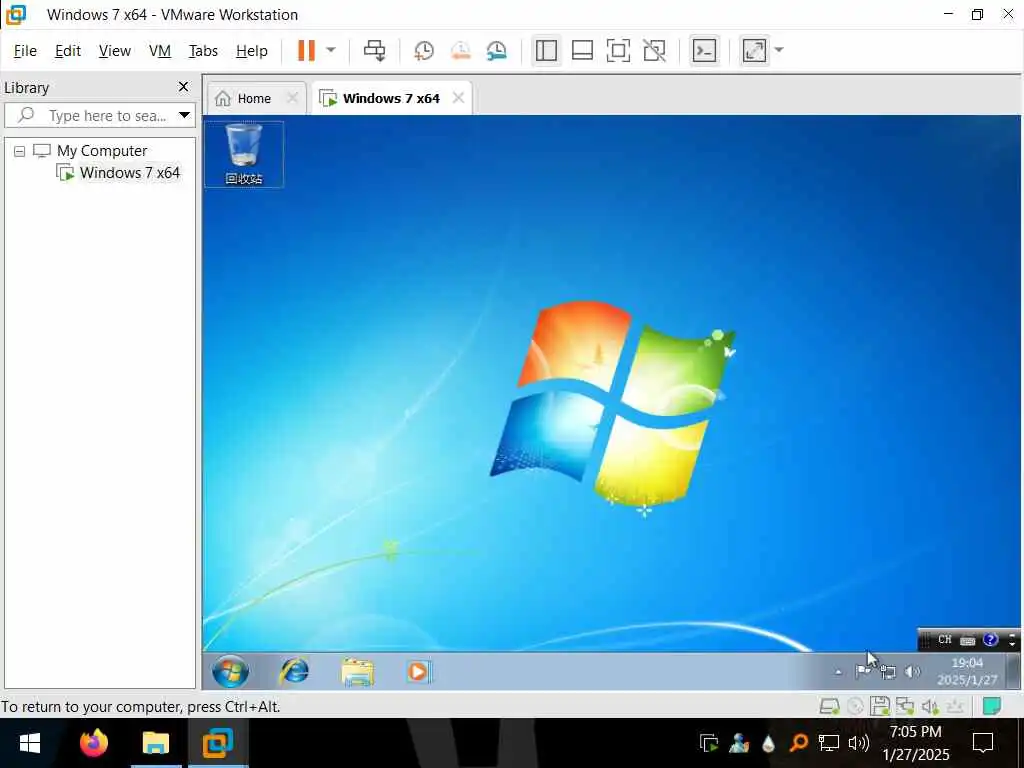The height and width of the screenshot is (768, 1024).
Task: Click the guest network tray icon
Action: (x=888, y=671)
